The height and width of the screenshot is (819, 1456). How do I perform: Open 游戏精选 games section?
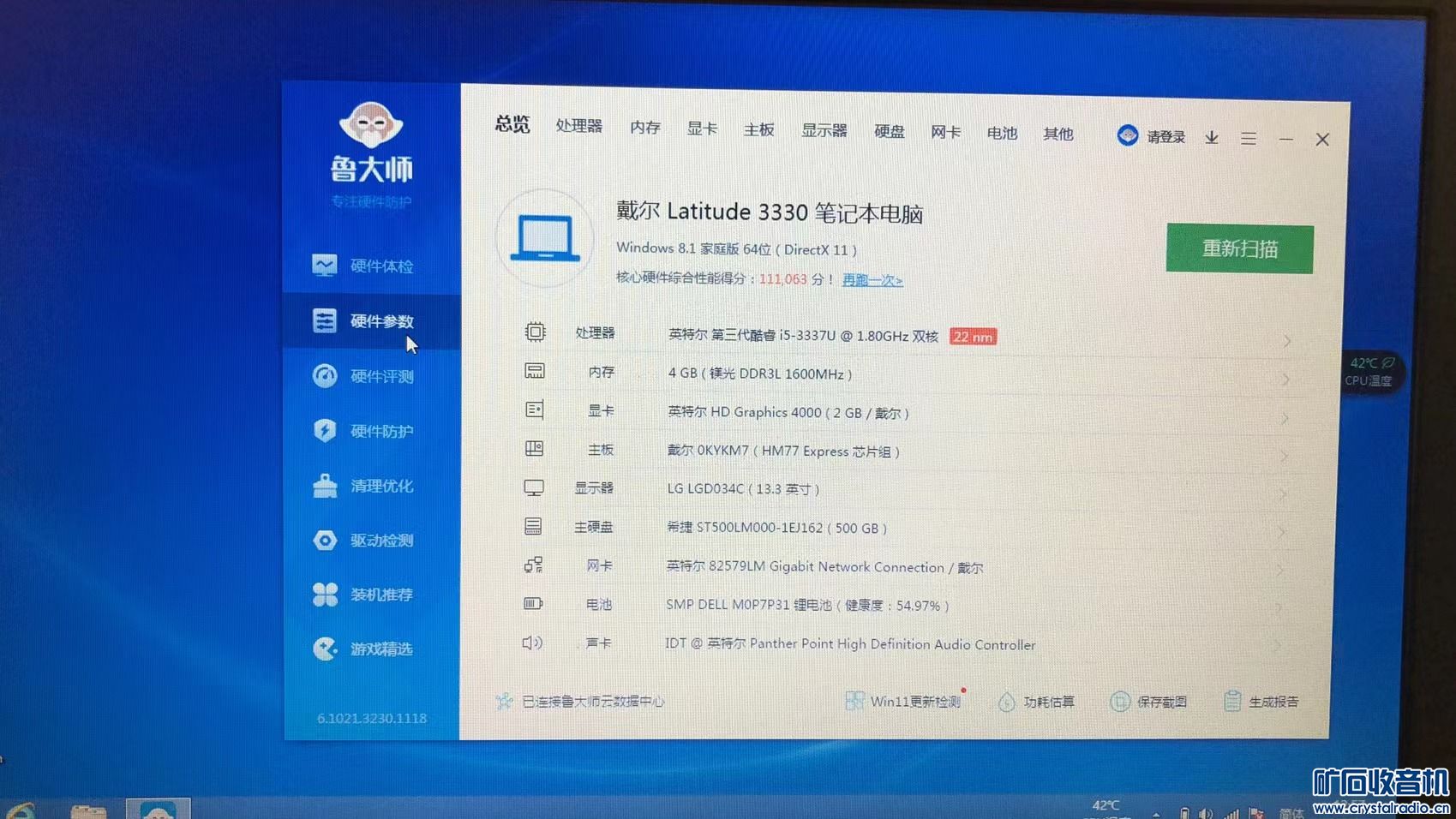[x=364, y=649]
